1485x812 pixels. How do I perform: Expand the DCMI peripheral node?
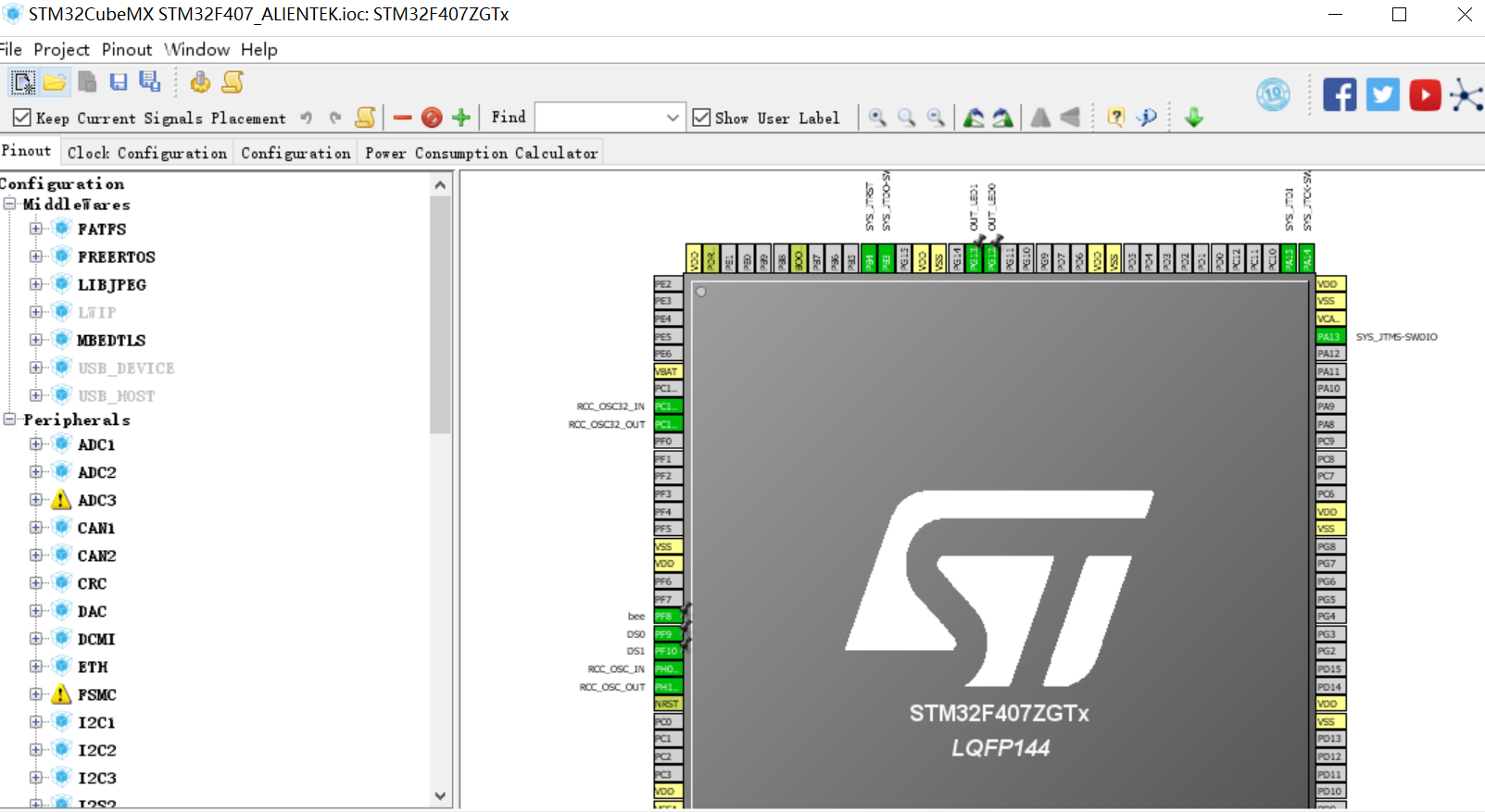[x=35, y=639]
